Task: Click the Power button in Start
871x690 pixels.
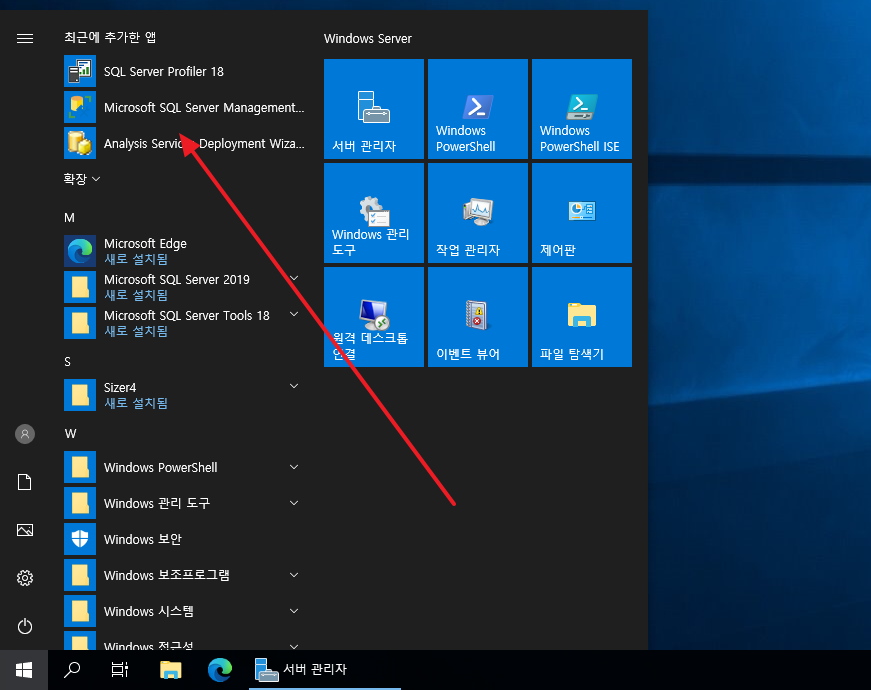Action: click(x=25, y=627)
